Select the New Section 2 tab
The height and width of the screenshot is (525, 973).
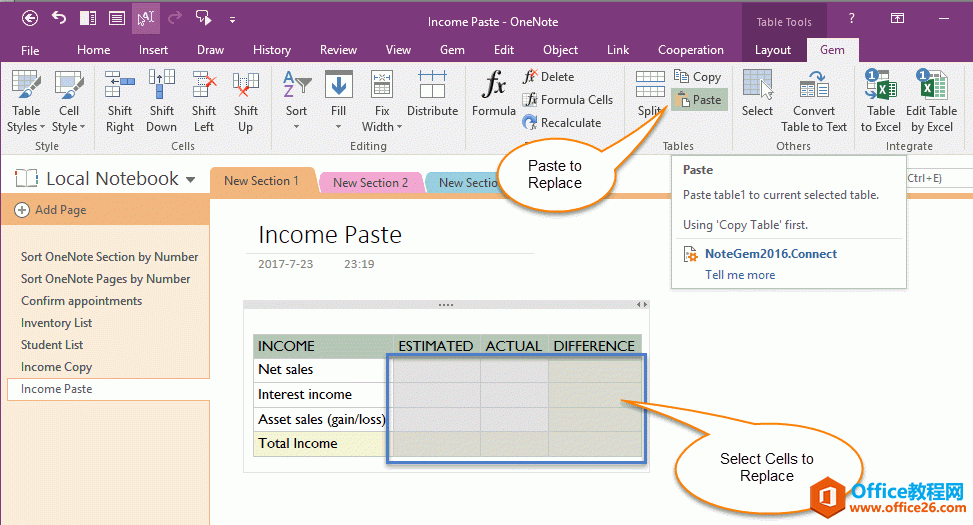pos(370,182)
